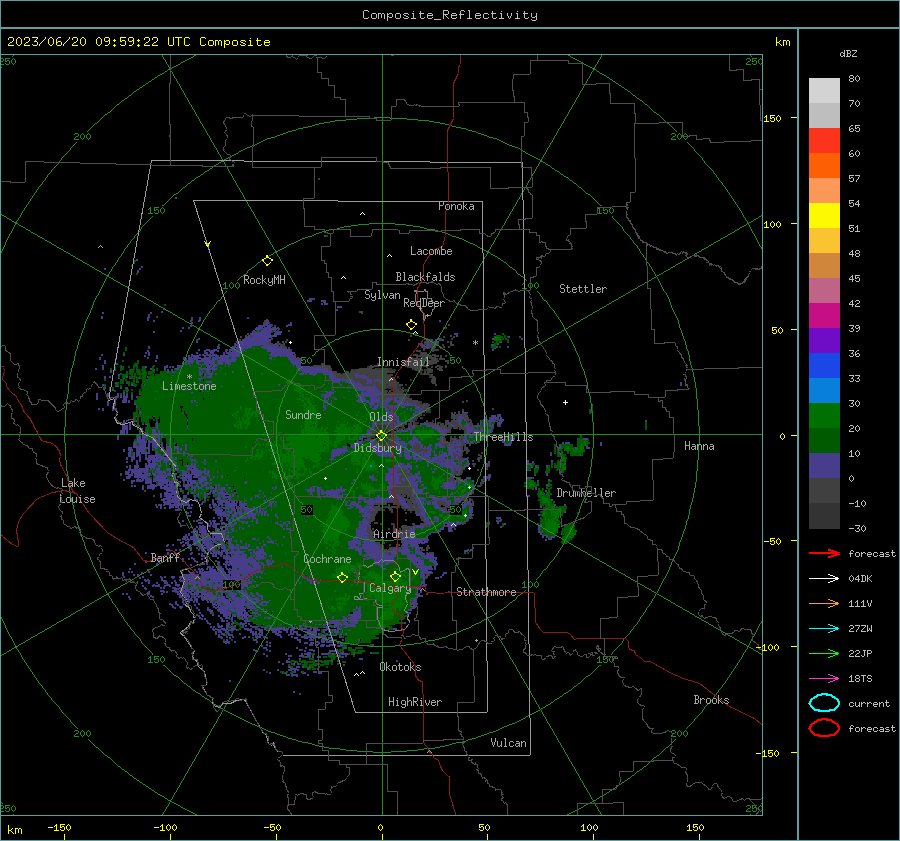Click the Innisfail label
The height and width of the screenshot is (841, 900).
(403, 362)
